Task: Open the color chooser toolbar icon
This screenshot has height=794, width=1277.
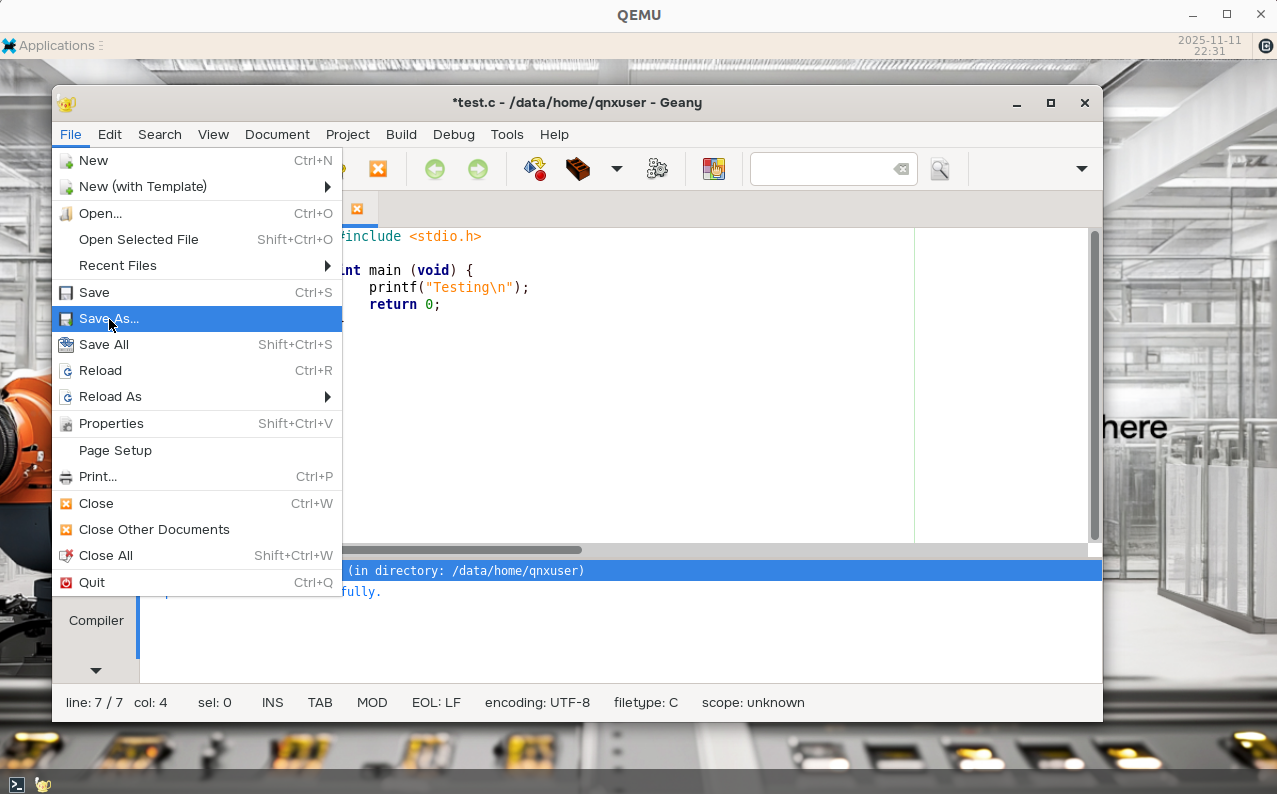Action: [713, 169]
